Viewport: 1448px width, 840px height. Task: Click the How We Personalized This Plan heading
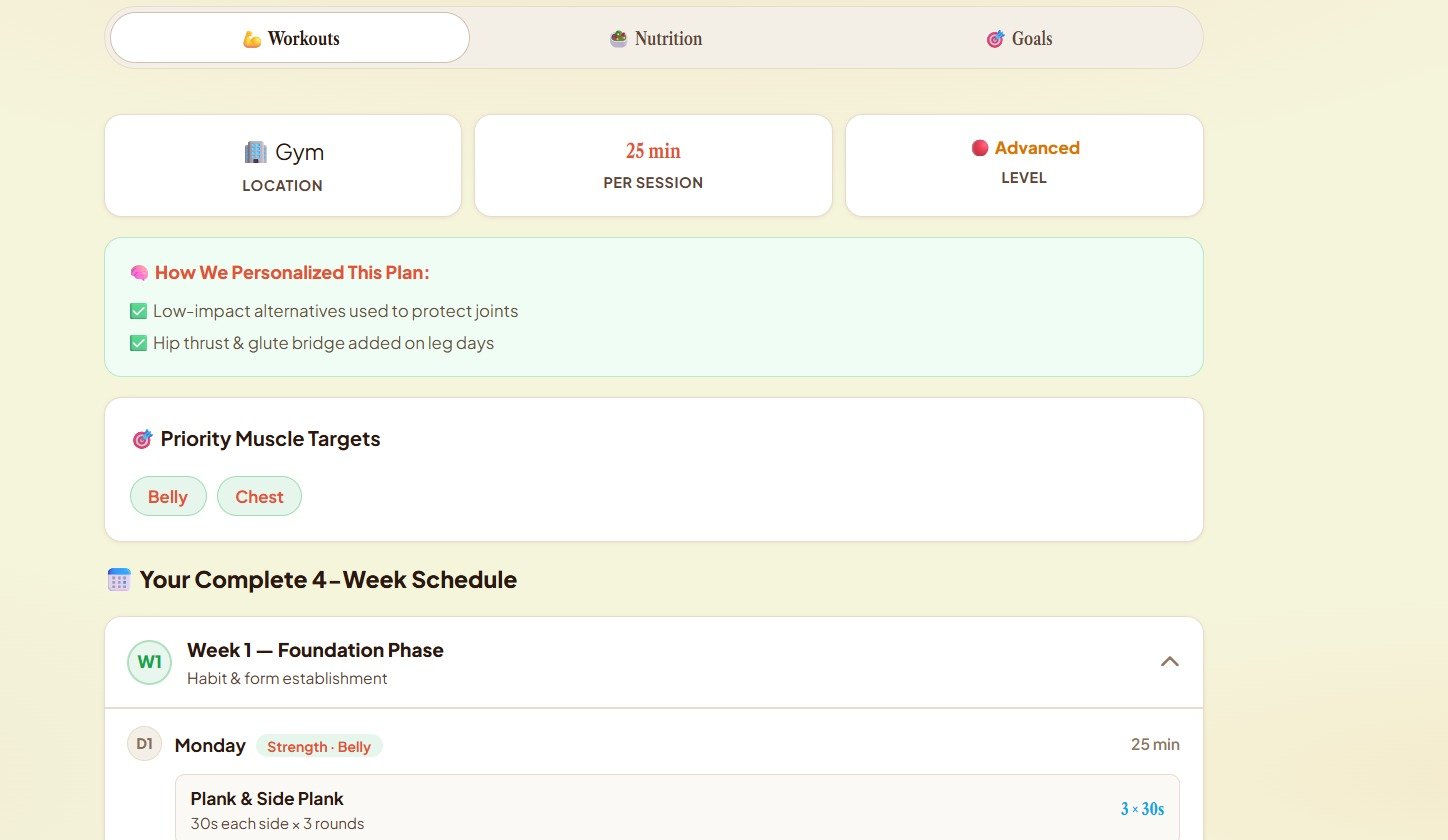(292, 273)
